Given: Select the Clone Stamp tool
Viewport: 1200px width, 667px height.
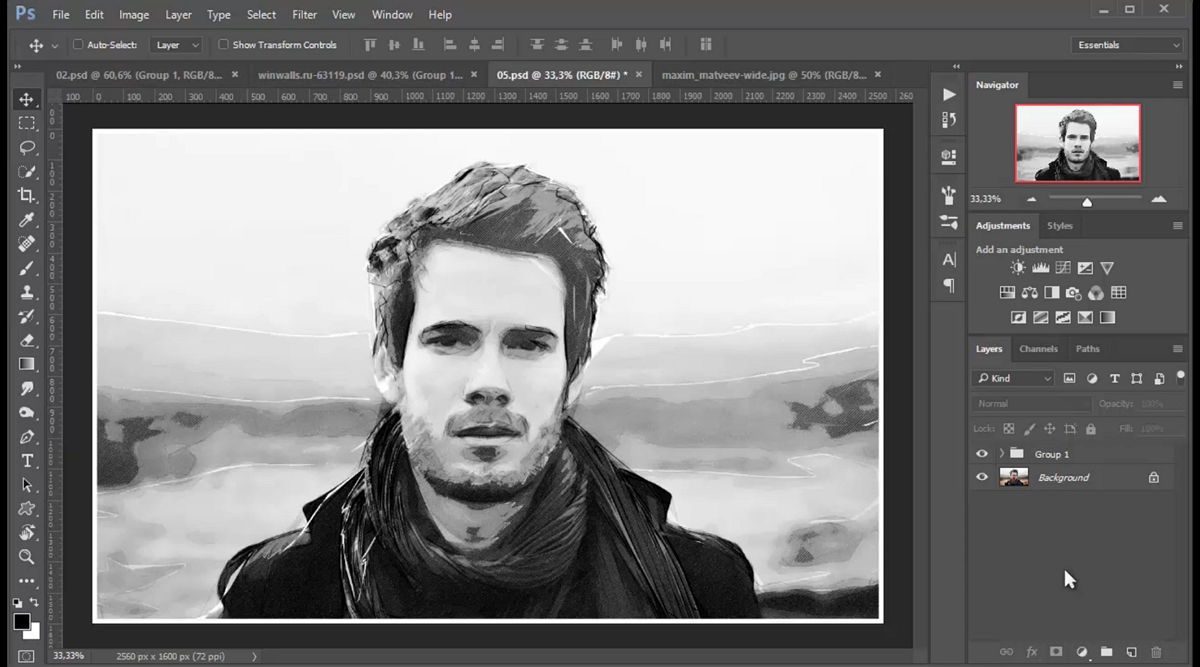Looking at the screenshot, I should coord(27,292).
